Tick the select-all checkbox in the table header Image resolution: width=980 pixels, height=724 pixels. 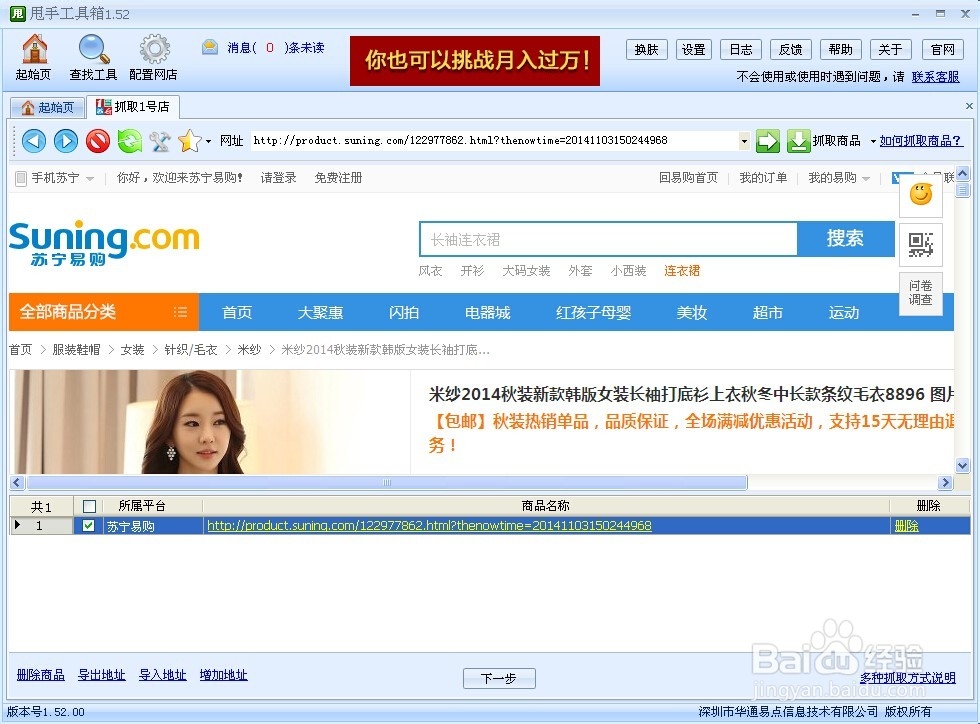tap(89, 506)
